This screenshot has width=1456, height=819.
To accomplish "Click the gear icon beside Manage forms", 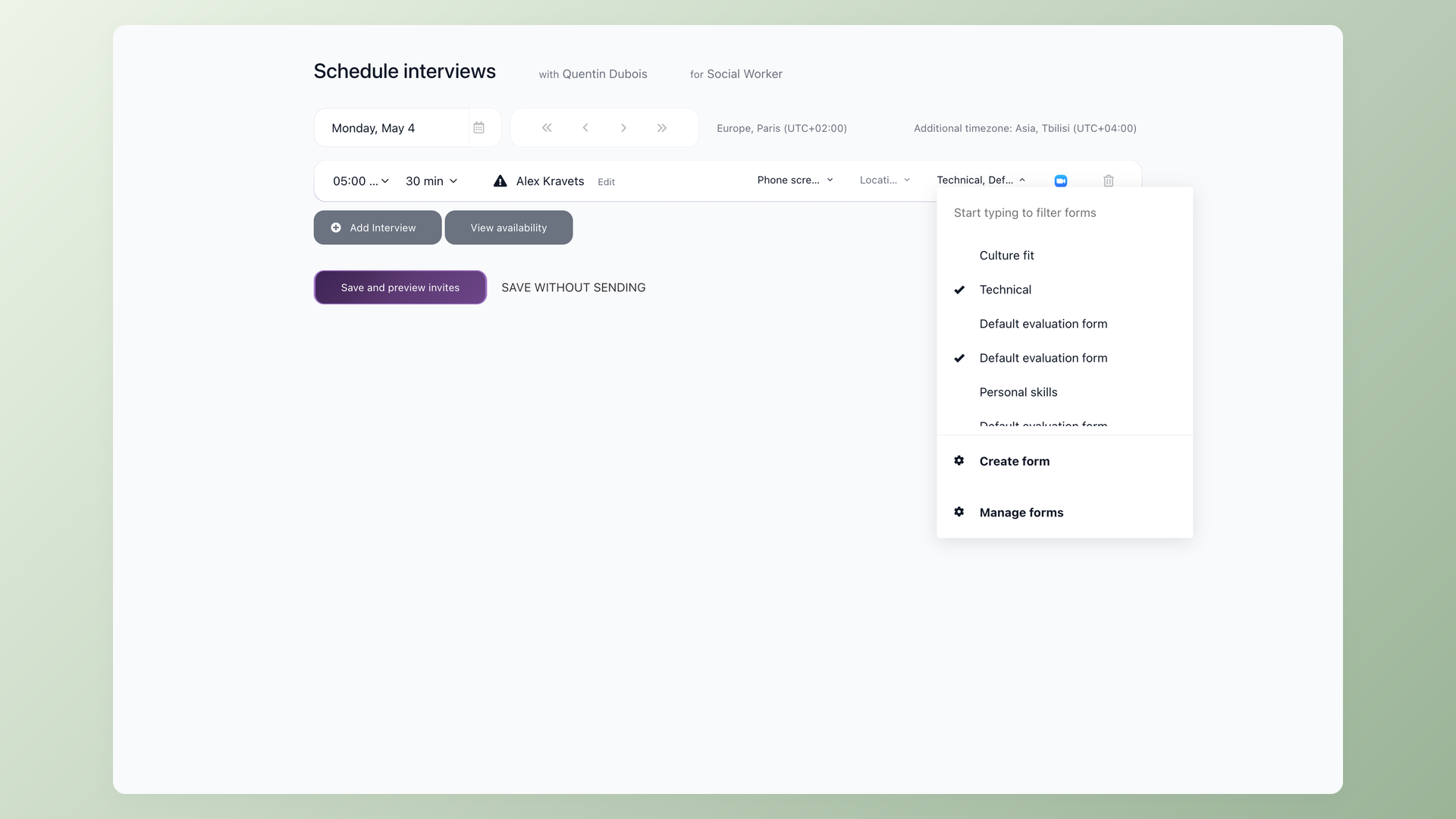I will pos(959,512).
